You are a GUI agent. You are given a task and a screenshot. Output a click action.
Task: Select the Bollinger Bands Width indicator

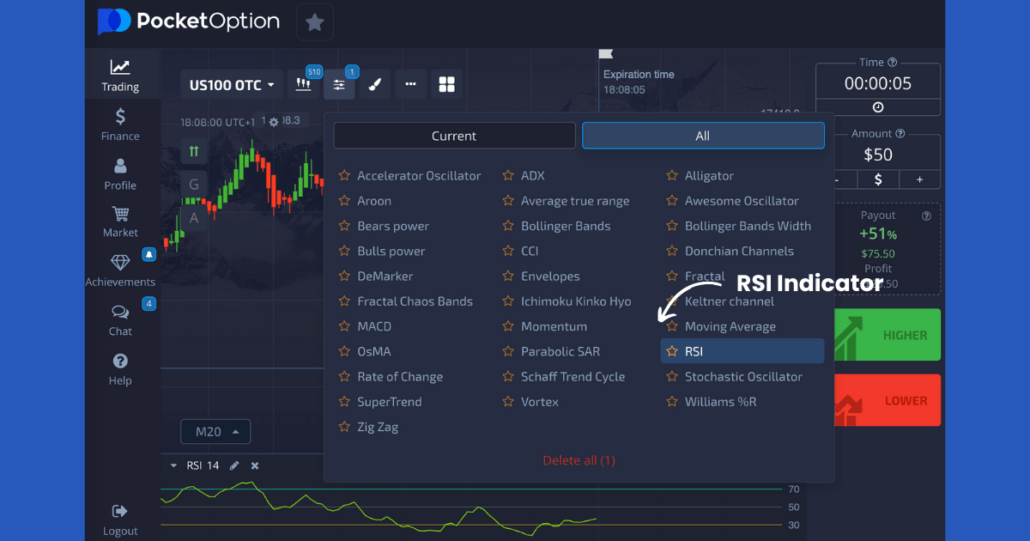tap(748, 226)
